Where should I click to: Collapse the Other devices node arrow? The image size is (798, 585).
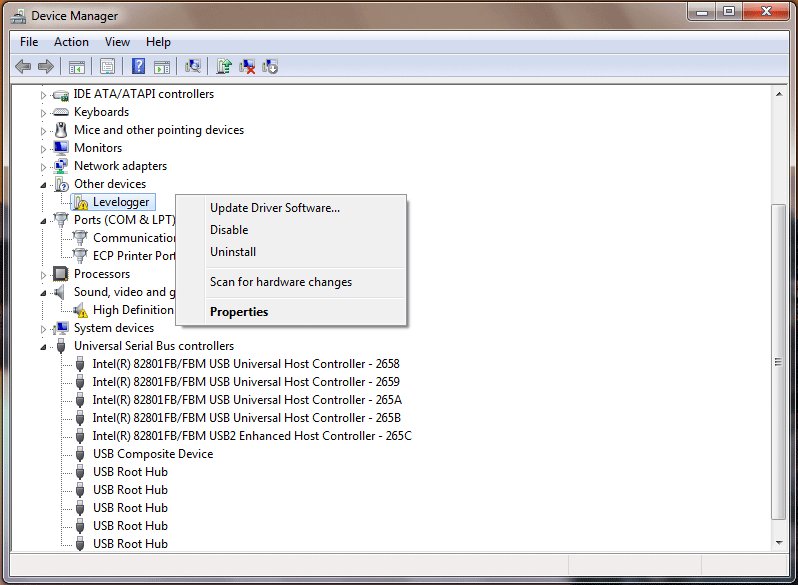pyautogui.click(x=43, y=185)
